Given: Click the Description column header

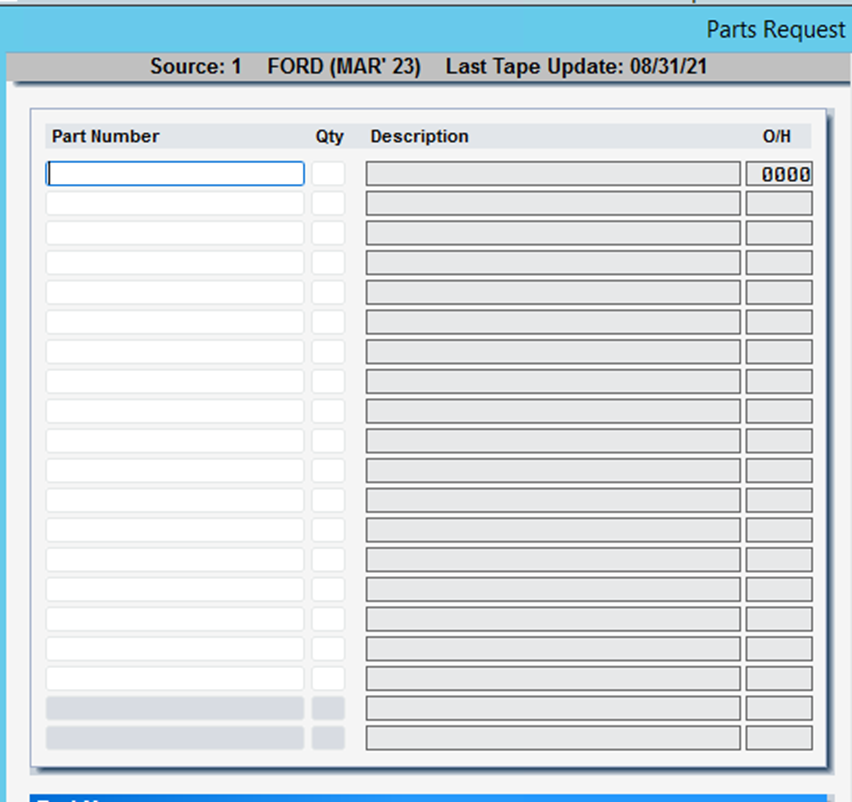Looking at the screenshot, I should 419,136.
